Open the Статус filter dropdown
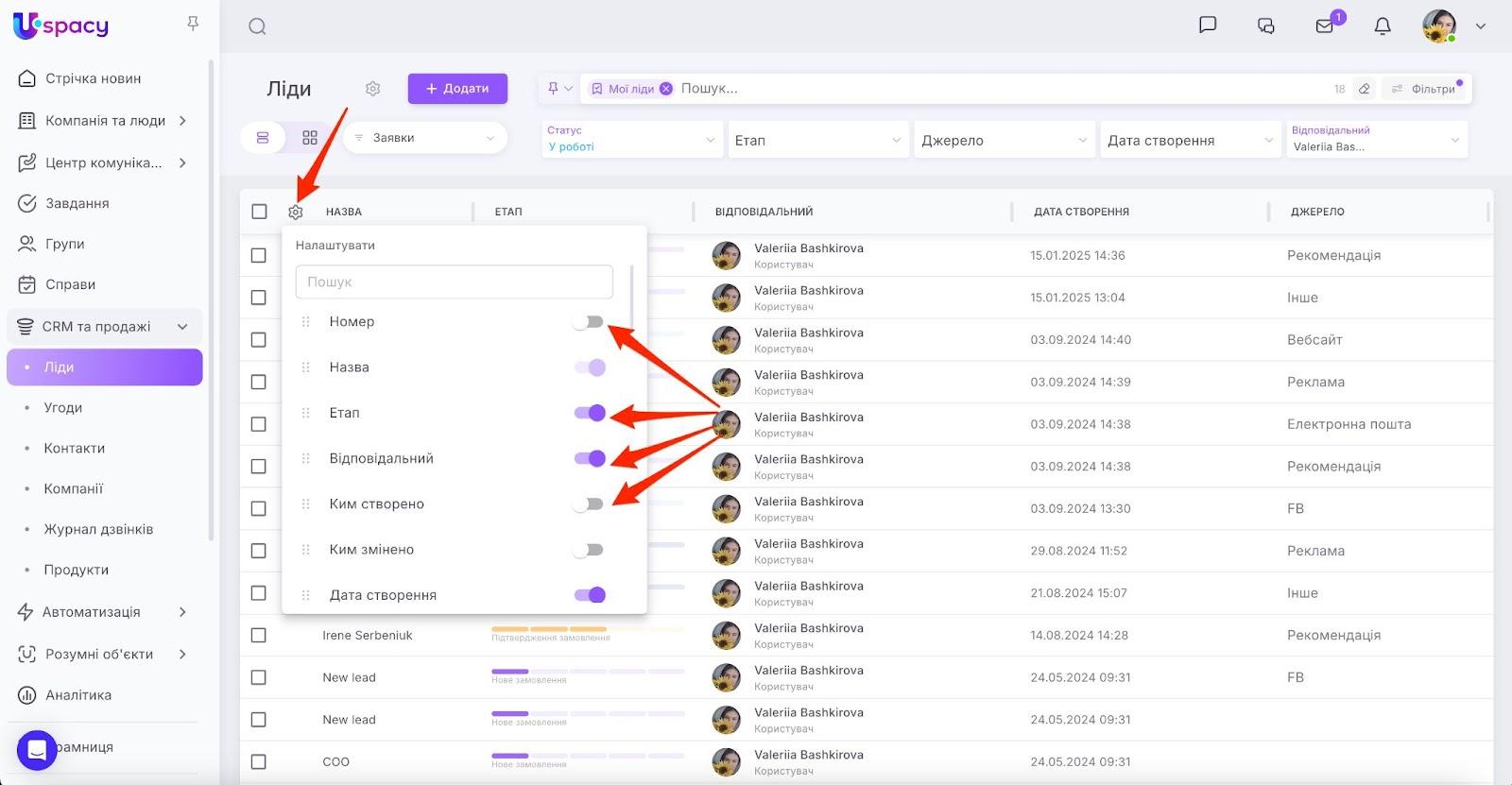1512x785 pixels. click(x=630, y=140)
